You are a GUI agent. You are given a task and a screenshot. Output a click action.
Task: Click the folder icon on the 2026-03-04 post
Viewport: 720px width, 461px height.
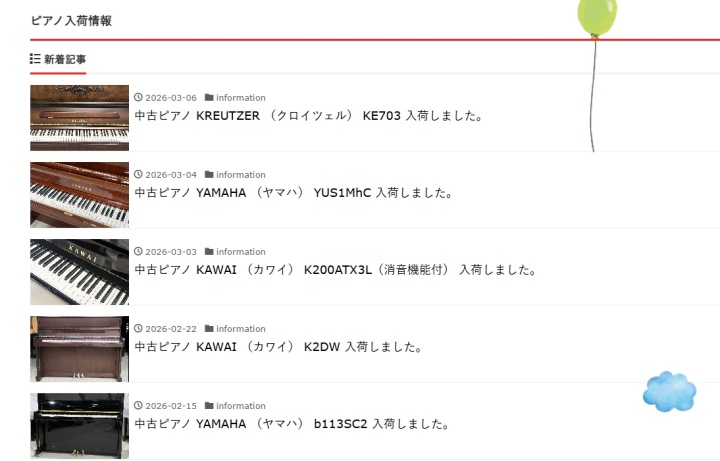(209, 175)
